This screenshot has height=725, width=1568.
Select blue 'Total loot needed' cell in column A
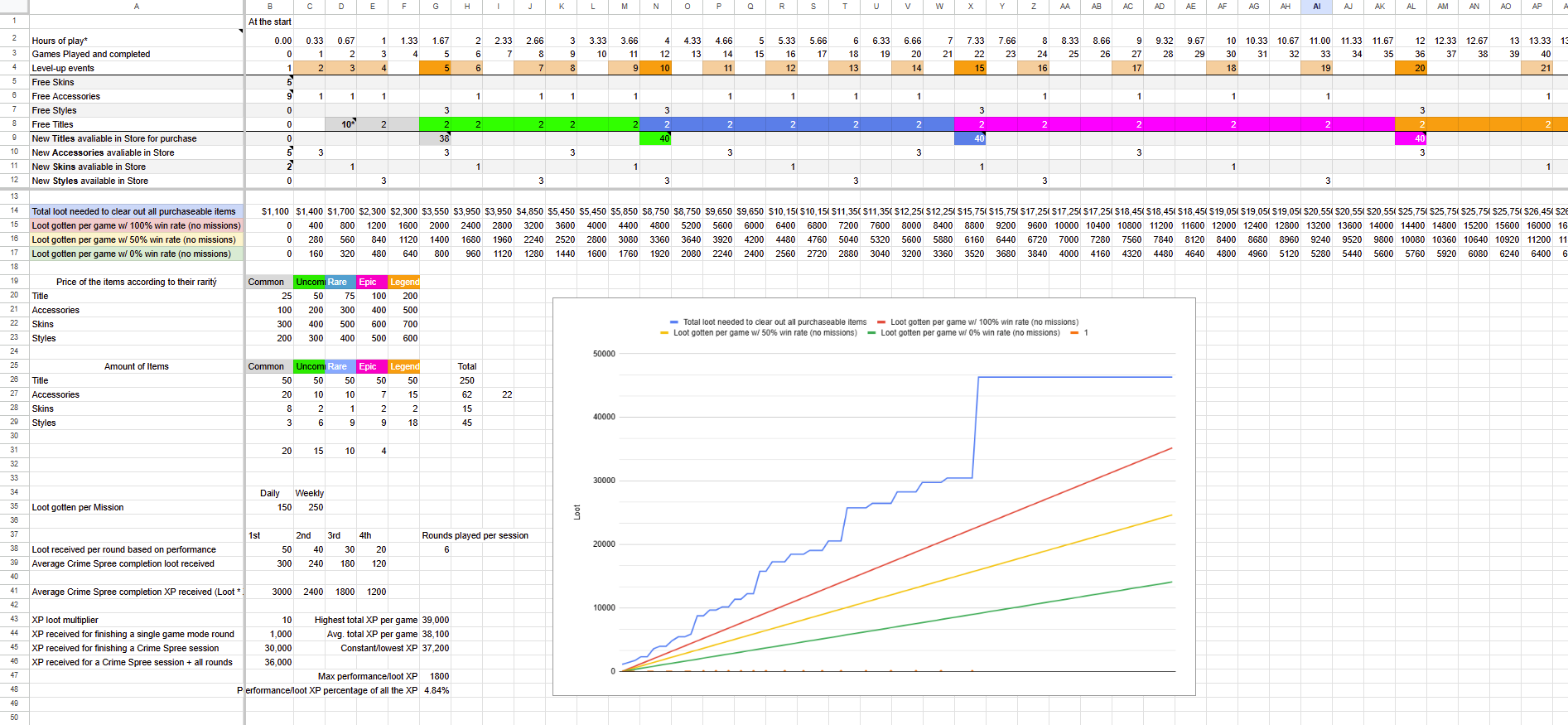tap(137, 211)
